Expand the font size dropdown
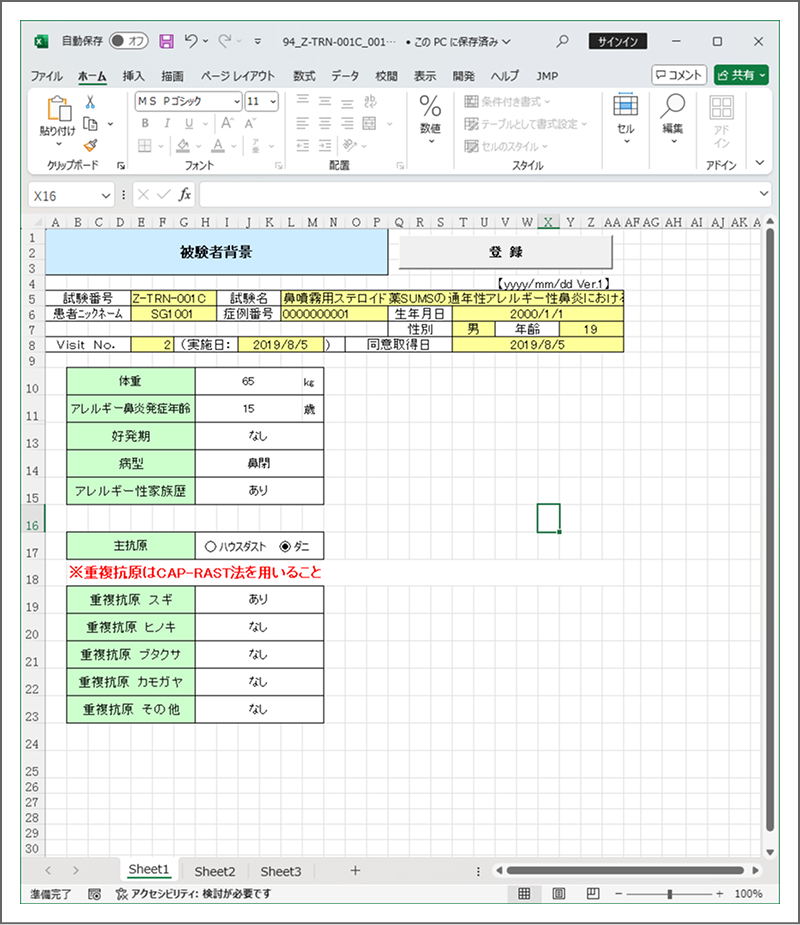 273,102
